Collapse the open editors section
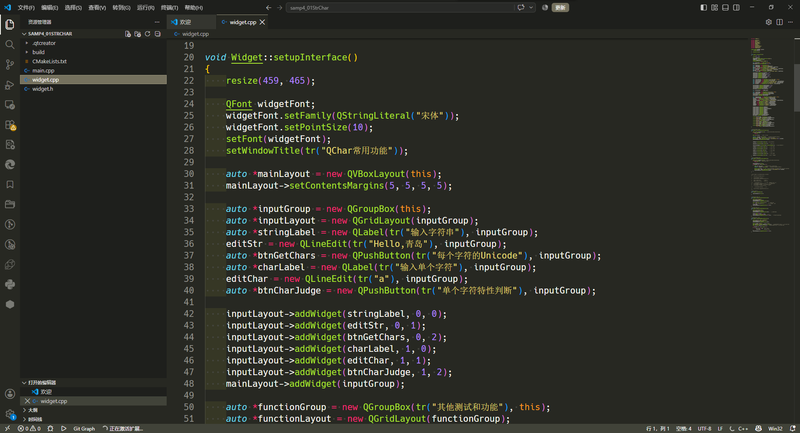 (93, 383)
